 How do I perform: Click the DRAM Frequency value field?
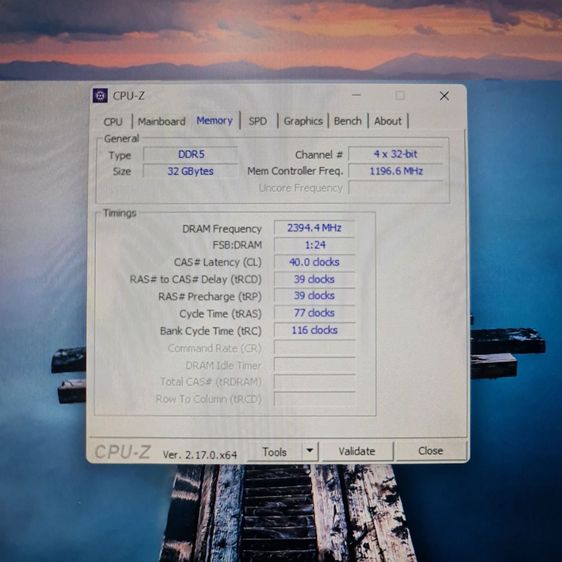coord(314,228)
